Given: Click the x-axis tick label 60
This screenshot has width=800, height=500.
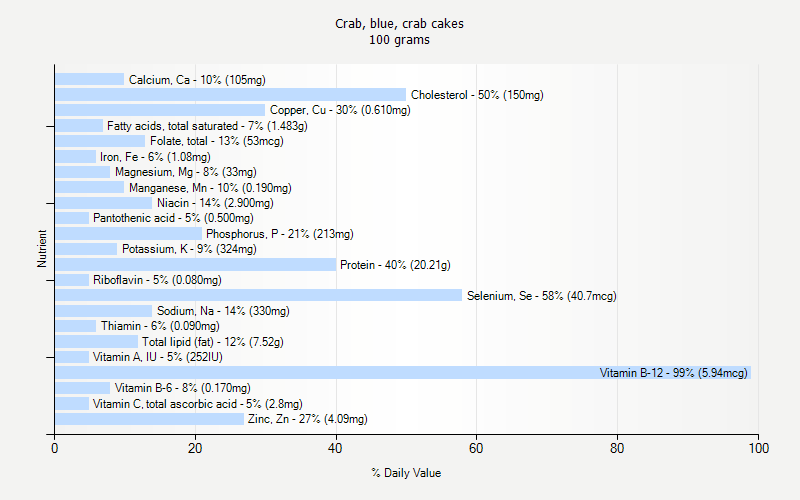Looking at the screenshot, I should click(476, 448).
